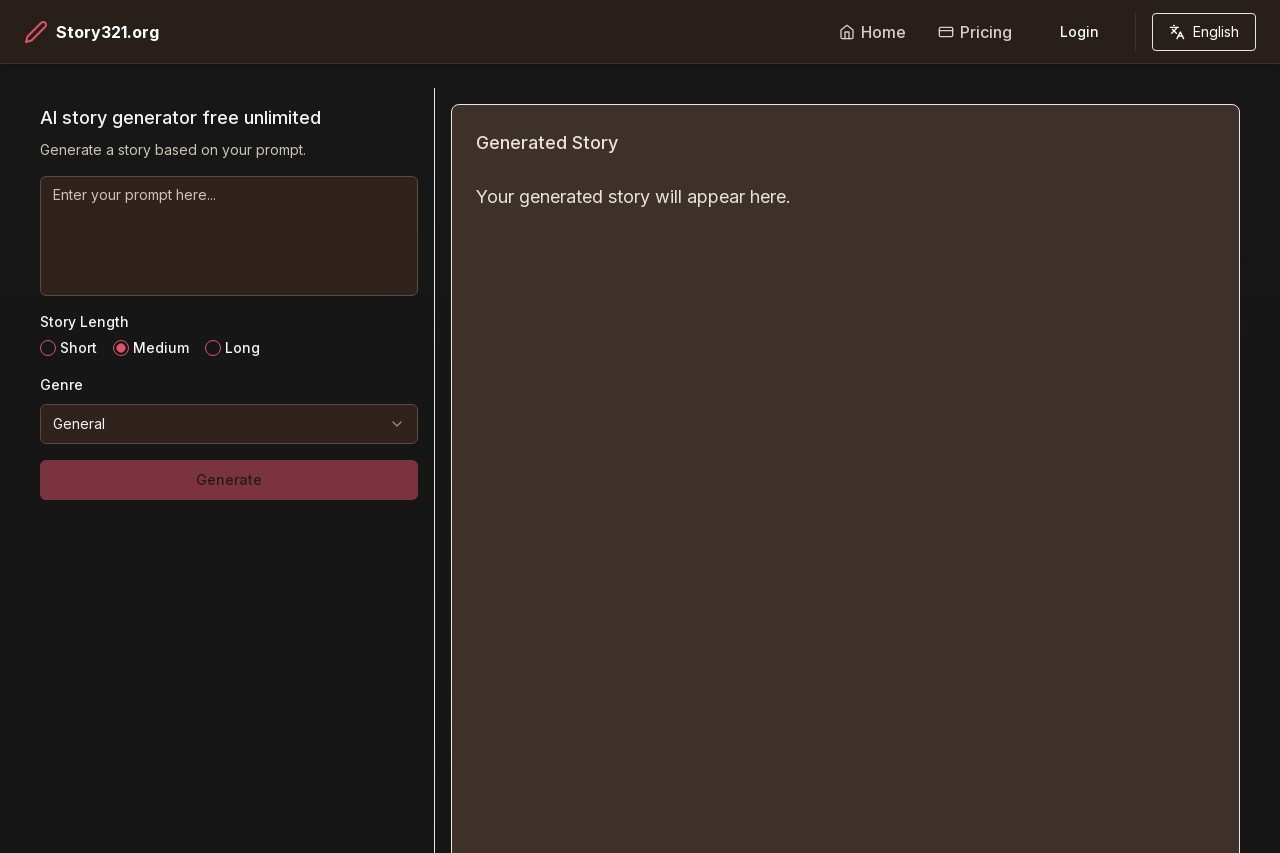Focus the story prompt text area
The height and width of the screenshot is (853, 1280).
(x=229, y=236)
